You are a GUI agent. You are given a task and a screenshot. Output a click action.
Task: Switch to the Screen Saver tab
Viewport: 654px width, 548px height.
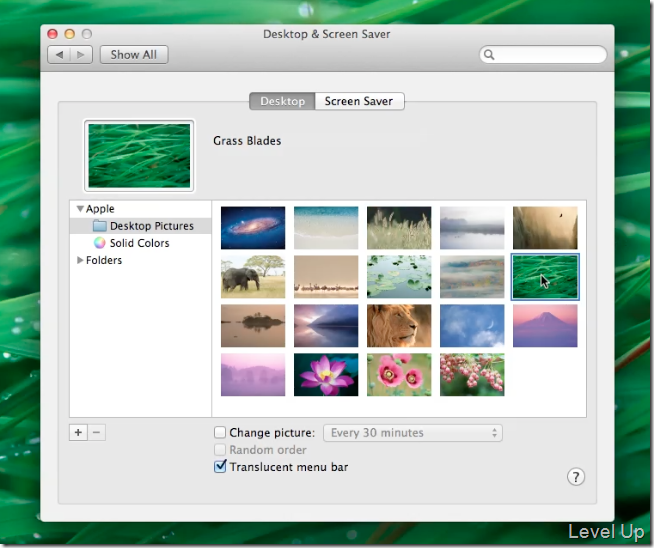point(359,101)
